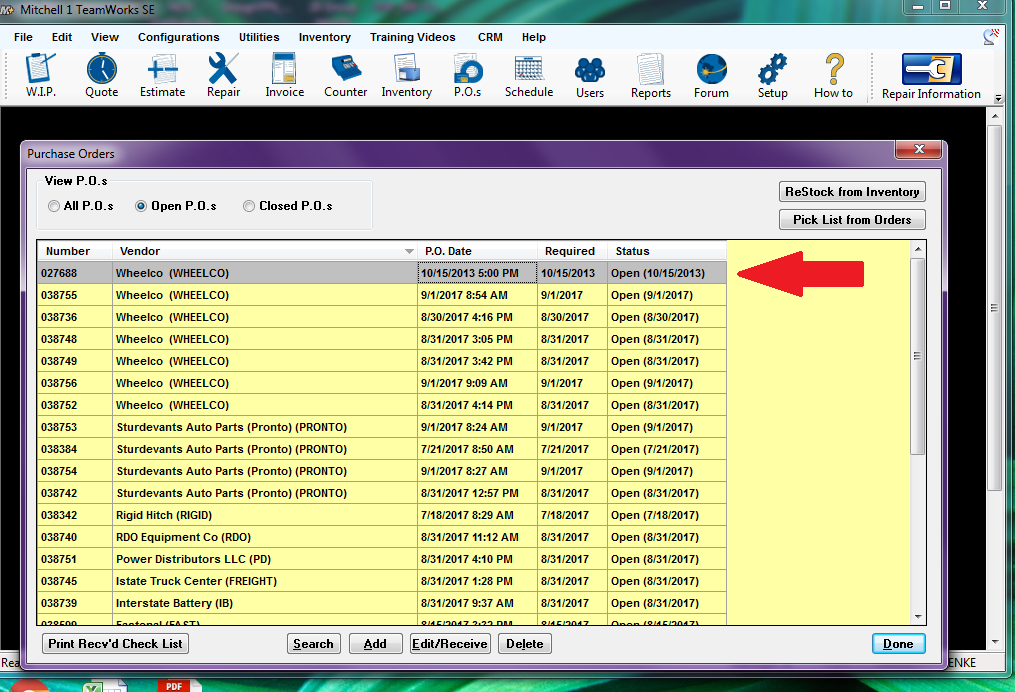Open the Training Videos menu
This screenshot has width=1015, height=692.
412,37
